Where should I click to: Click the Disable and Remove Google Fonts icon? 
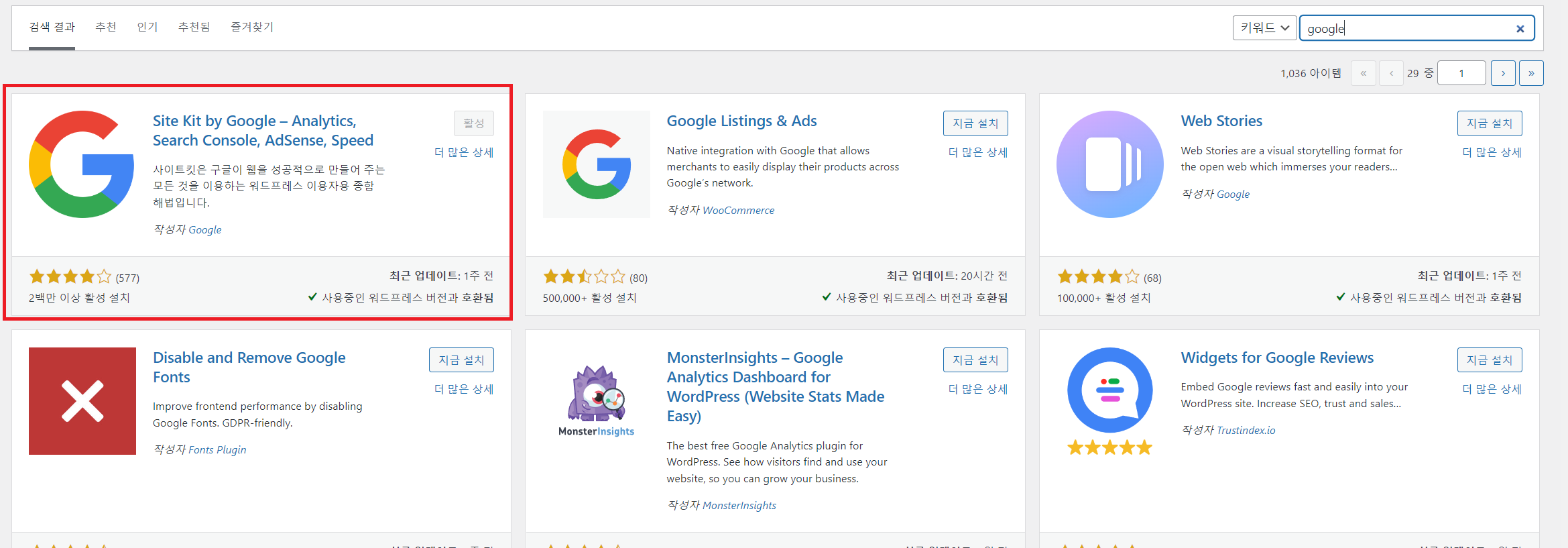(82, 400)
